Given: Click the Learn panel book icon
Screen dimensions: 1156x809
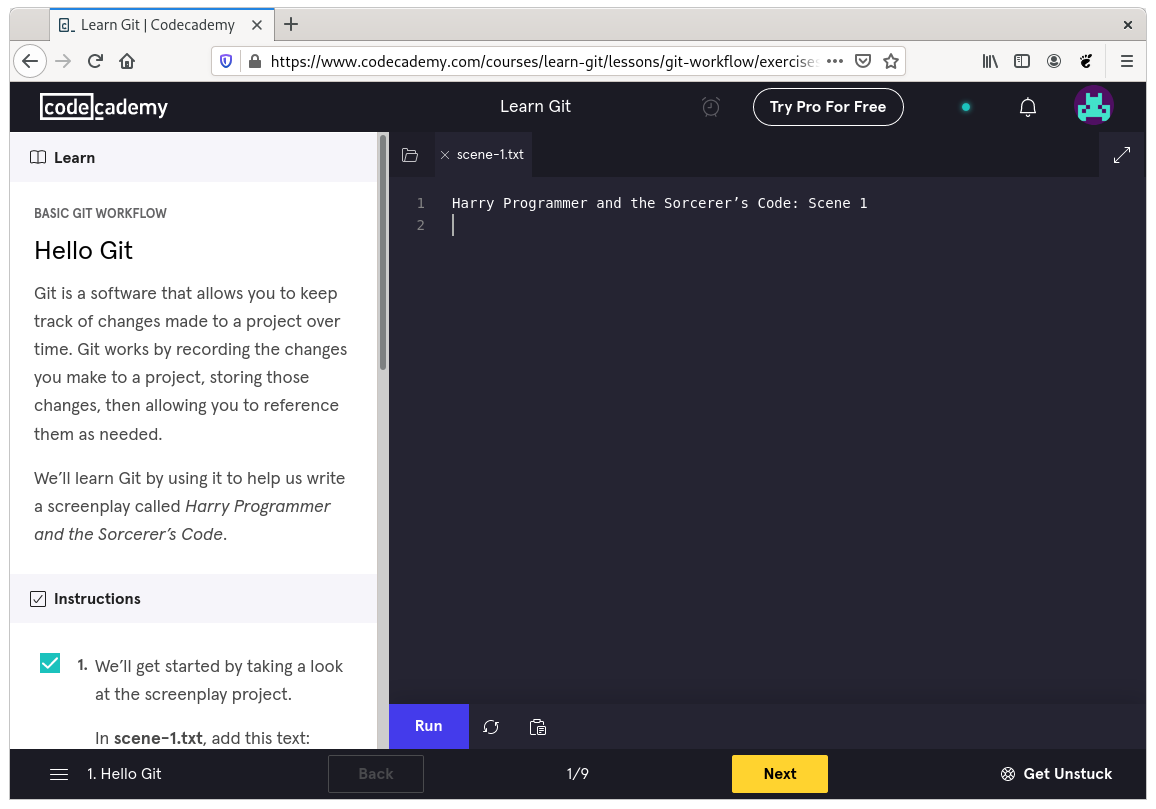Looking at the screenshot, I should 37,157.
